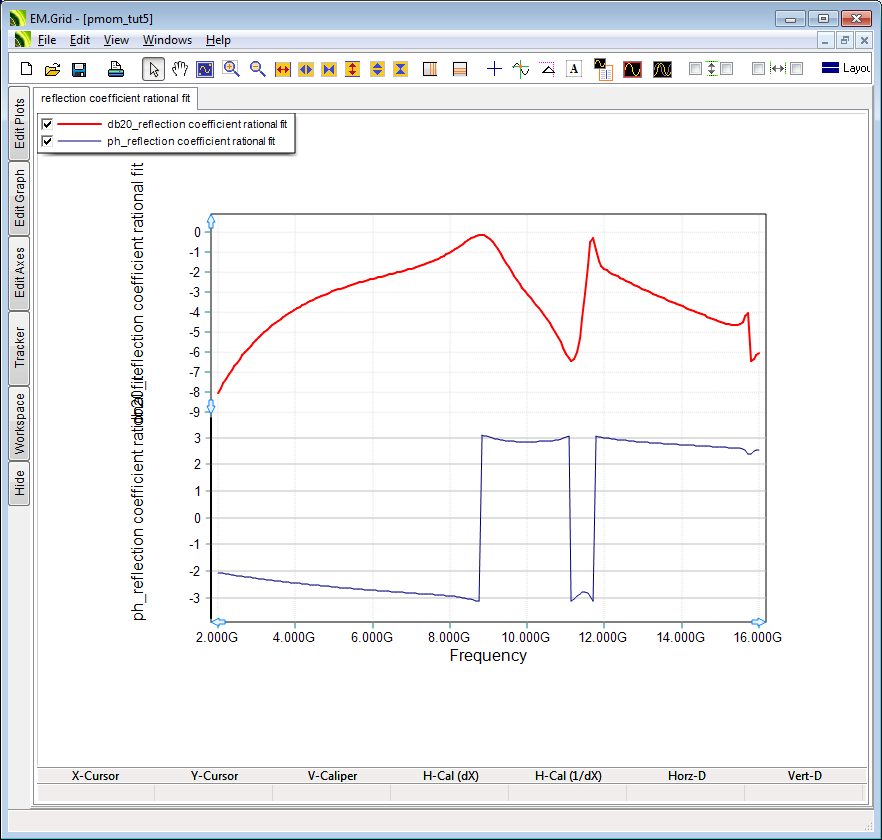
Task: Uncheck the db20_reflection coefficient legend checkbox
Action: [46, 124]
